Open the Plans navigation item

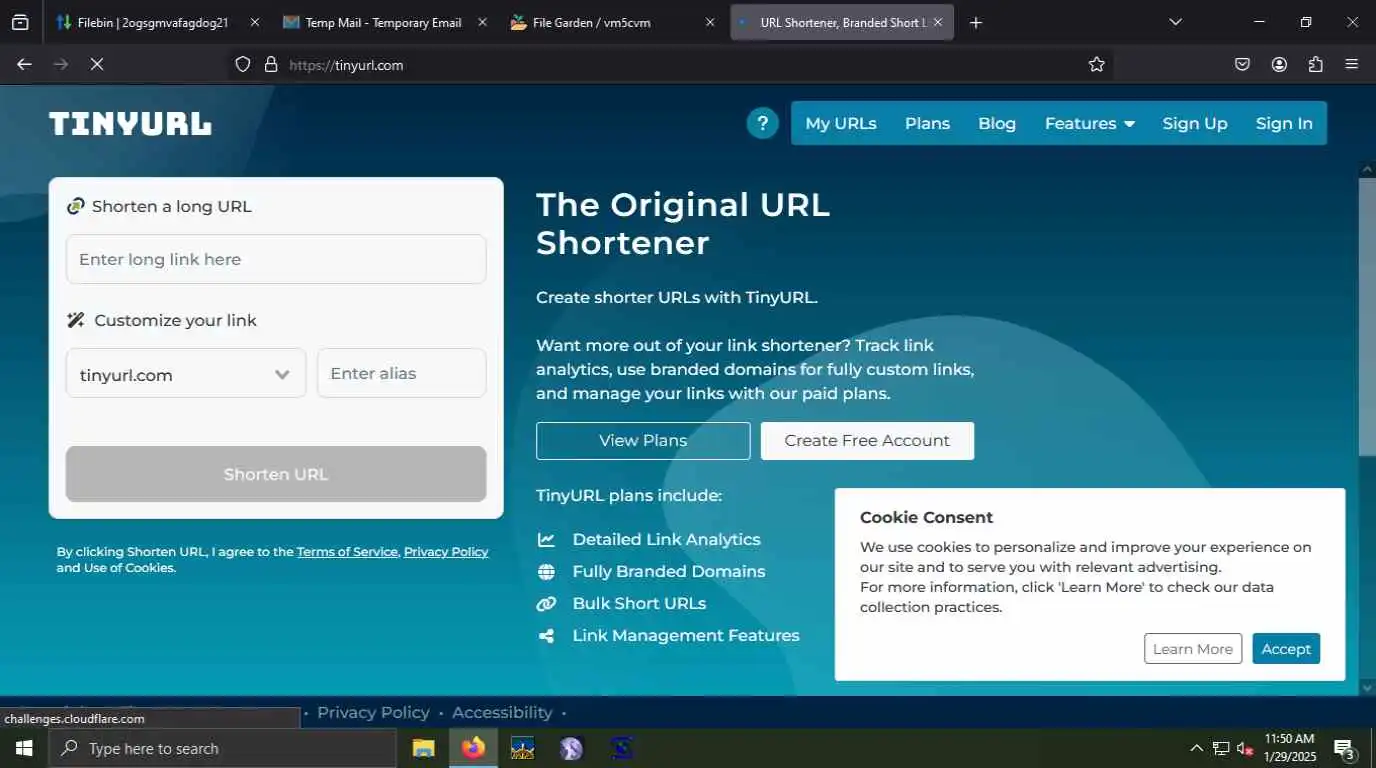[x=927, y=123]
